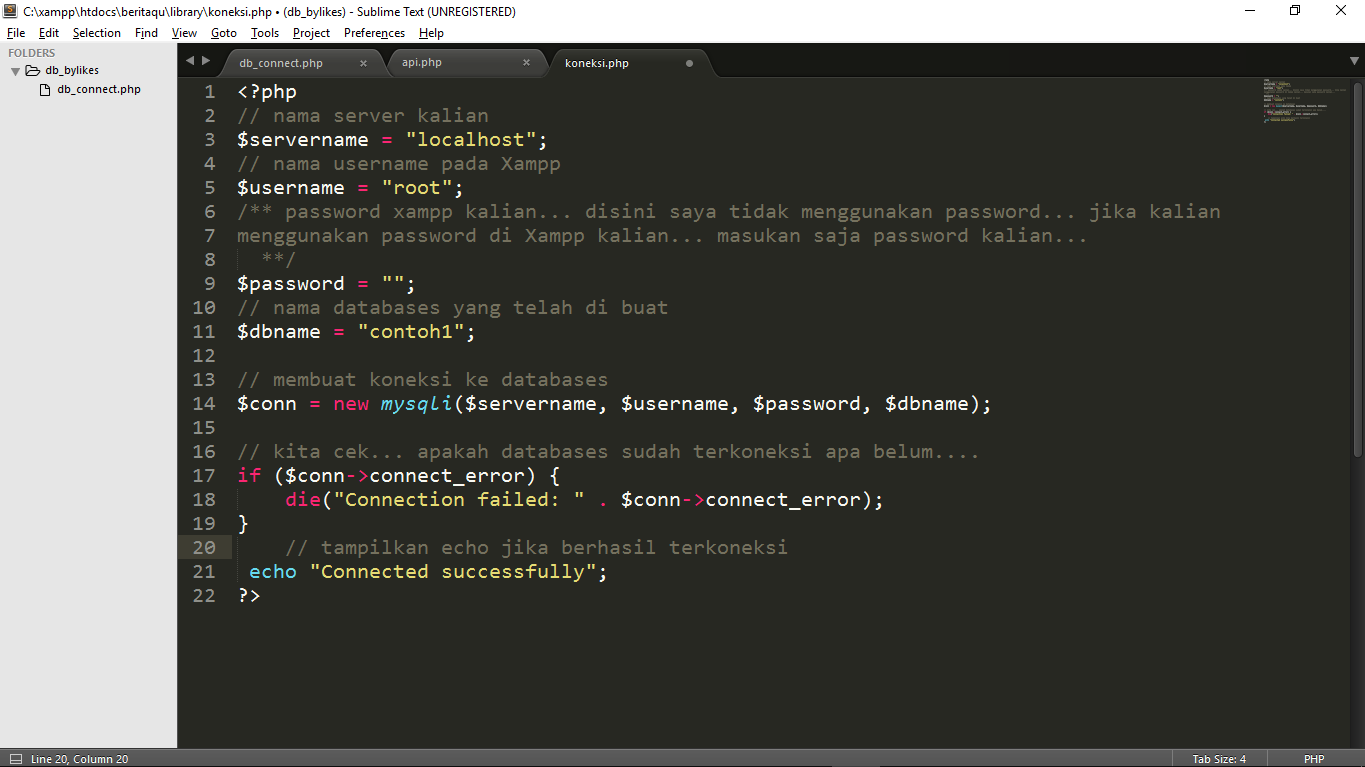Open the Goto menu
Image resolution: width=1365 pixels, height=767 pixels.
[223, 32]
